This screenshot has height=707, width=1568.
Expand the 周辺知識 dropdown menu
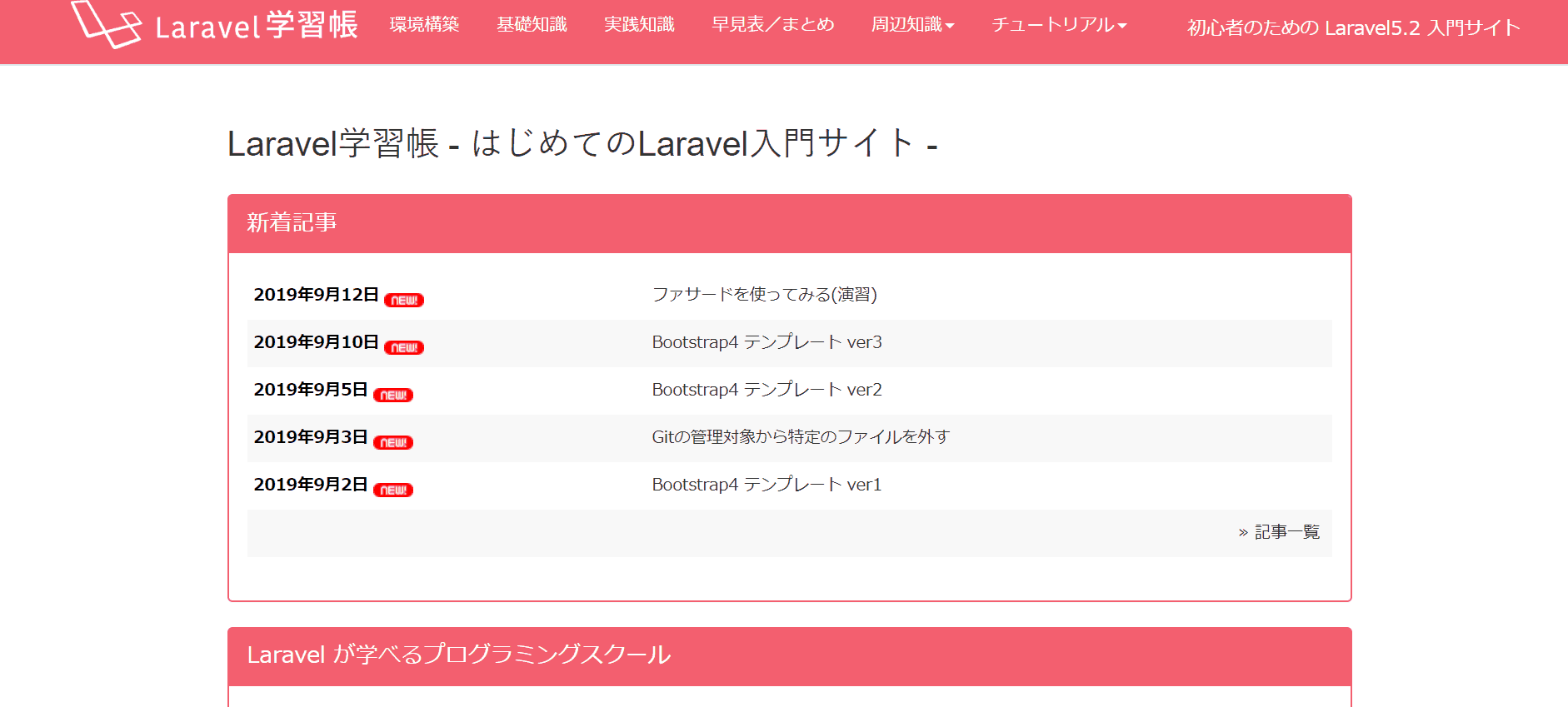pyautogui.click(x=913, y=25)
